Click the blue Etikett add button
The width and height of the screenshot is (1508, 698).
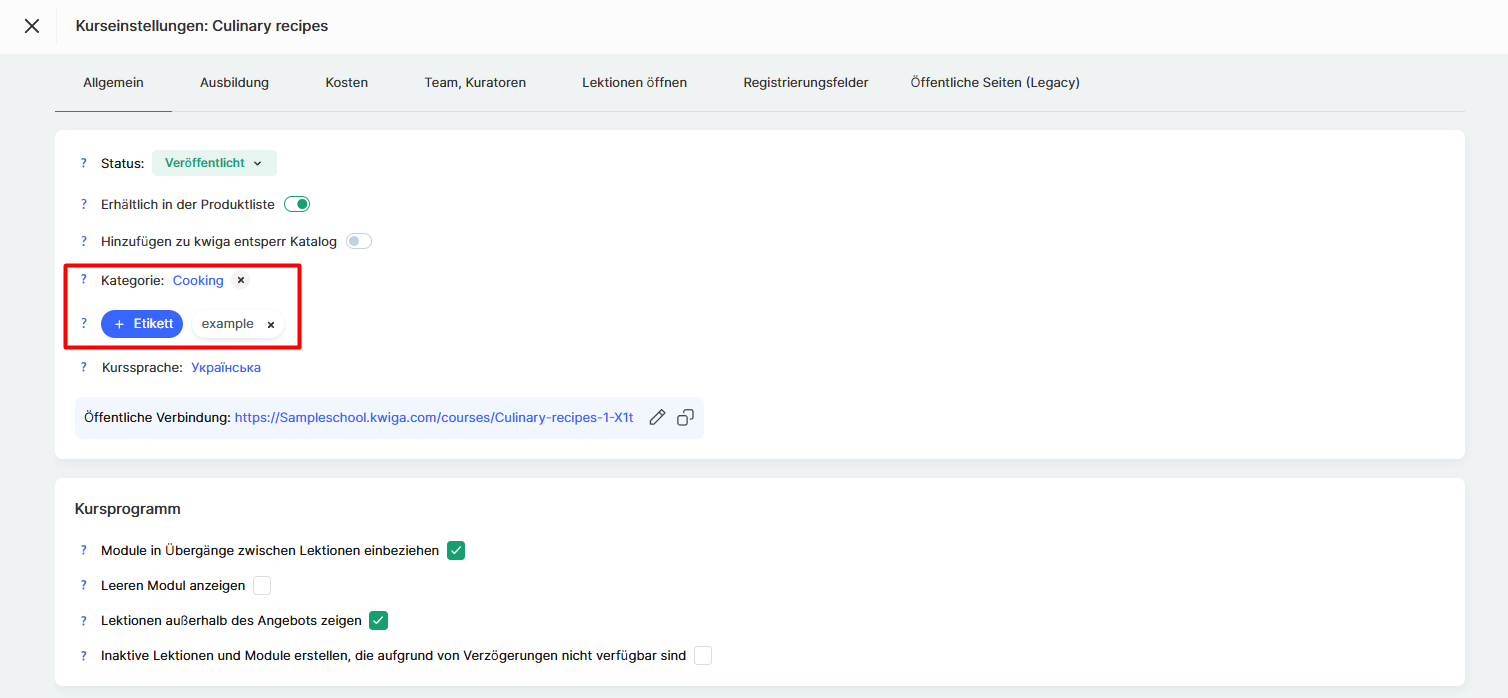142,324
